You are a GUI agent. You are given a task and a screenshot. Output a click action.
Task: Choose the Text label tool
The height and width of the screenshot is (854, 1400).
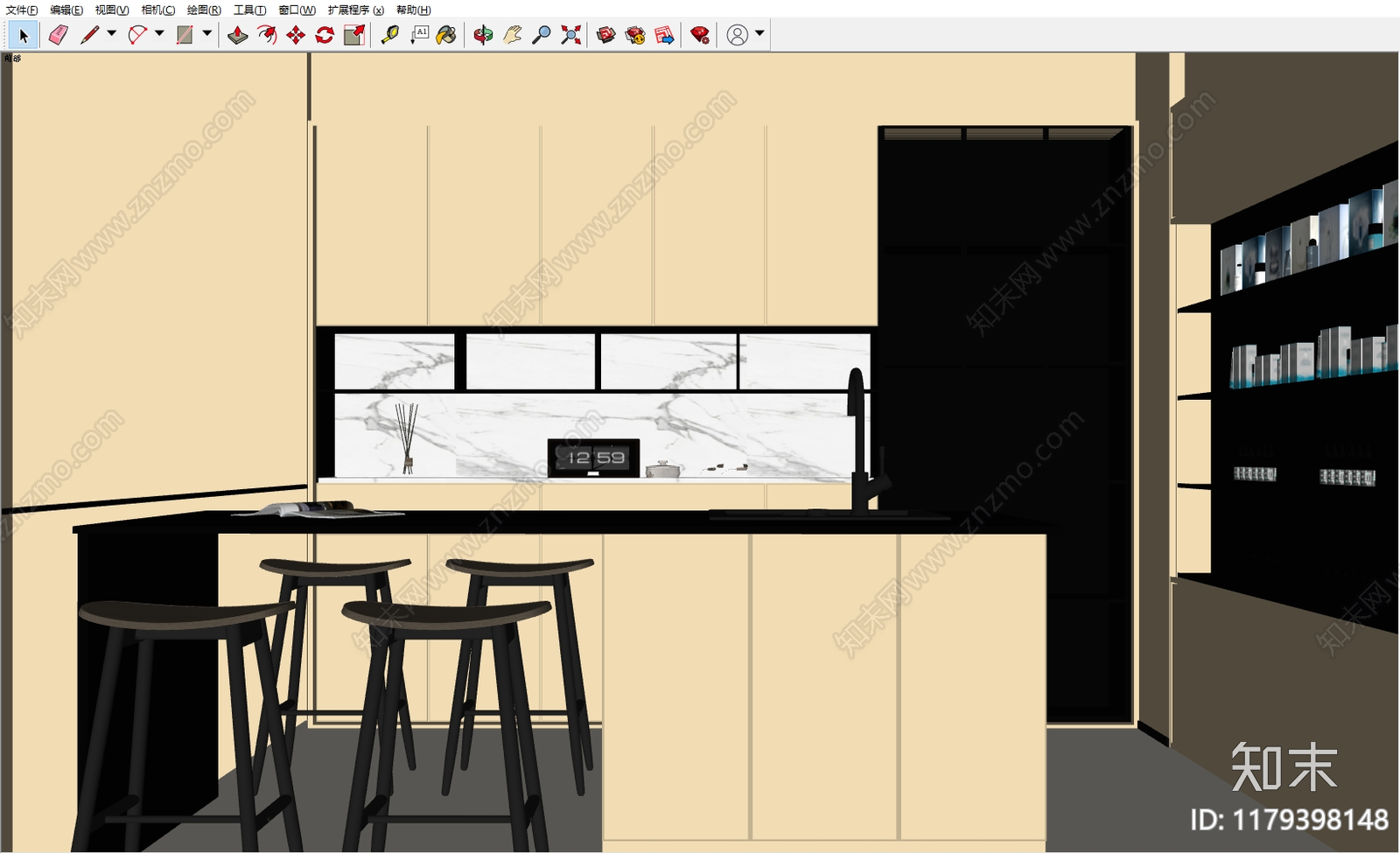coord(419,35)
